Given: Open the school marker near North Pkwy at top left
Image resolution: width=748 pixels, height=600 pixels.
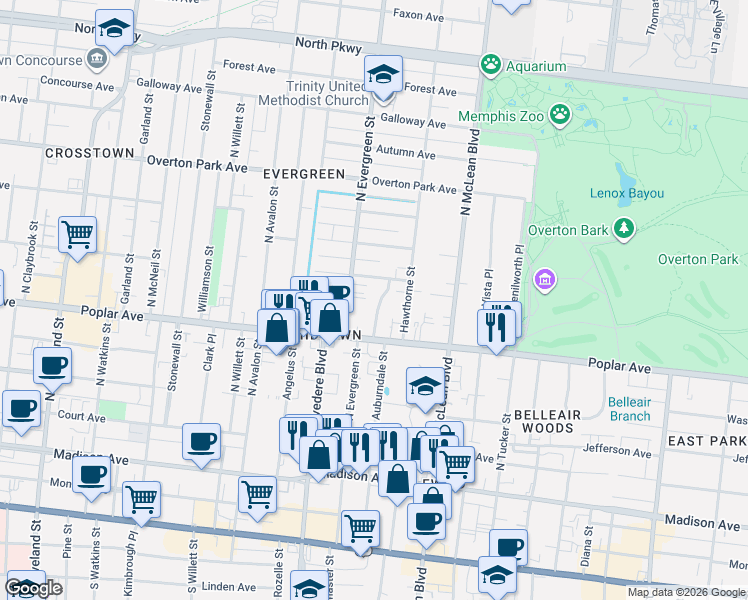Looking at the screenshot, I should click(114, 28).
